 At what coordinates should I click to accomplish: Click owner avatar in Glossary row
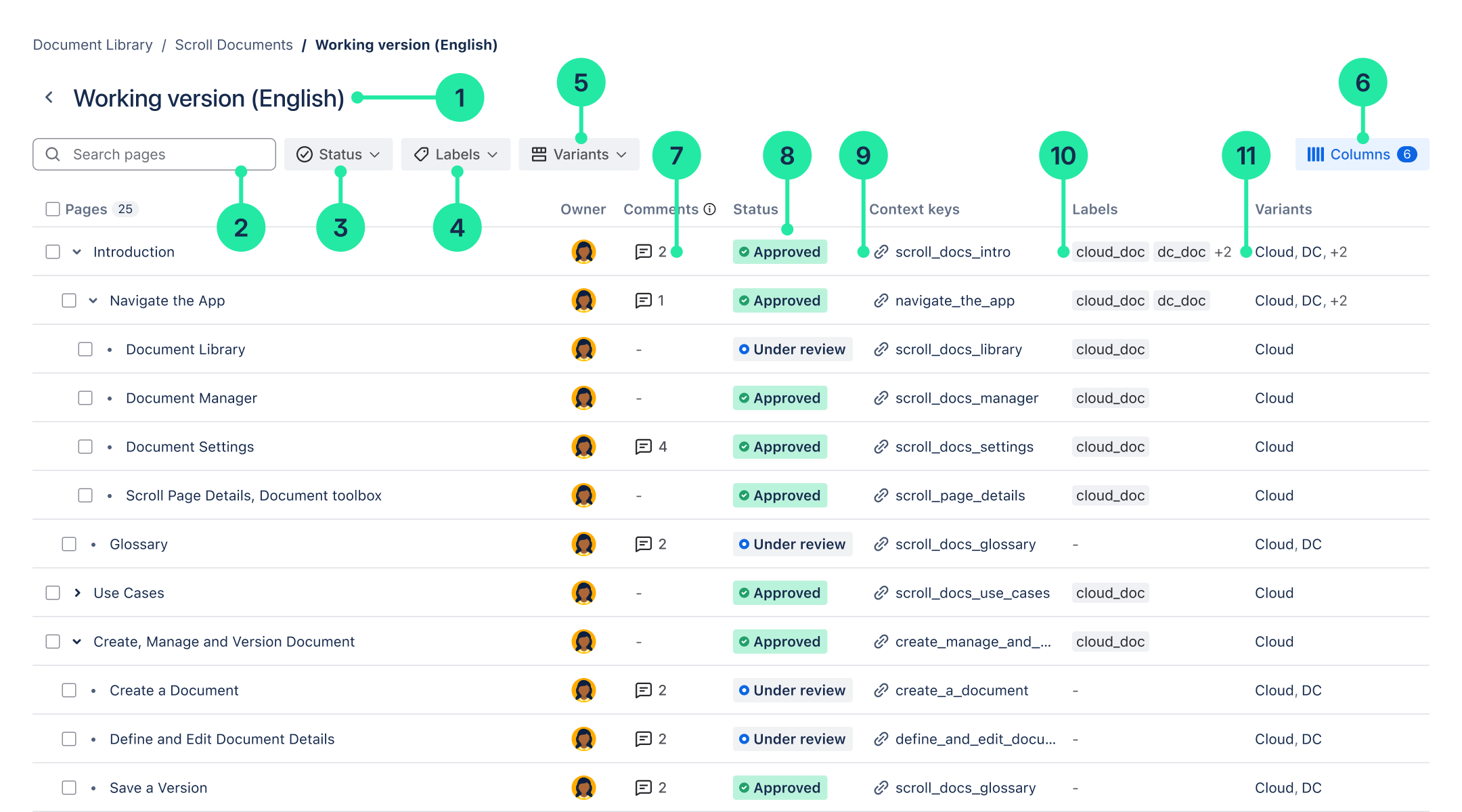(583, 544)
